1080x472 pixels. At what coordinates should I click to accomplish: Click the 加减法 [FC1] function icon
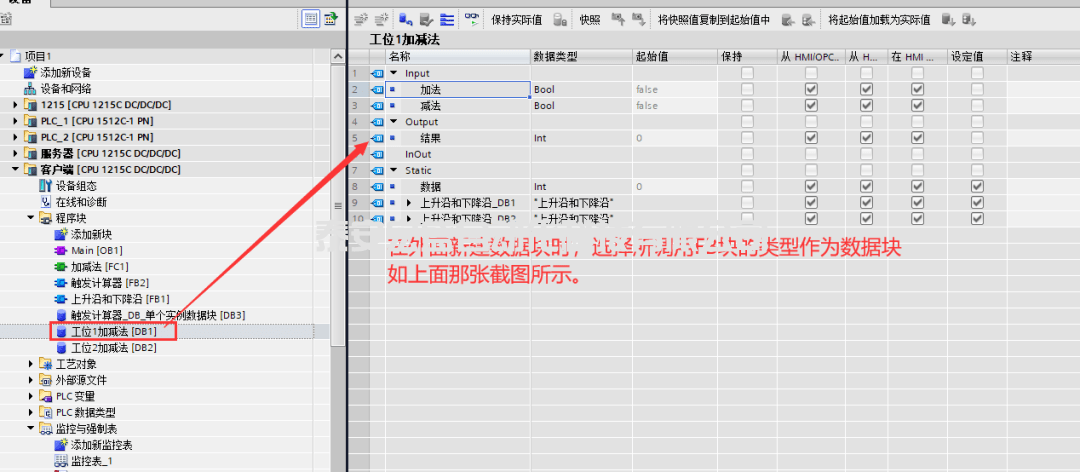61,267
